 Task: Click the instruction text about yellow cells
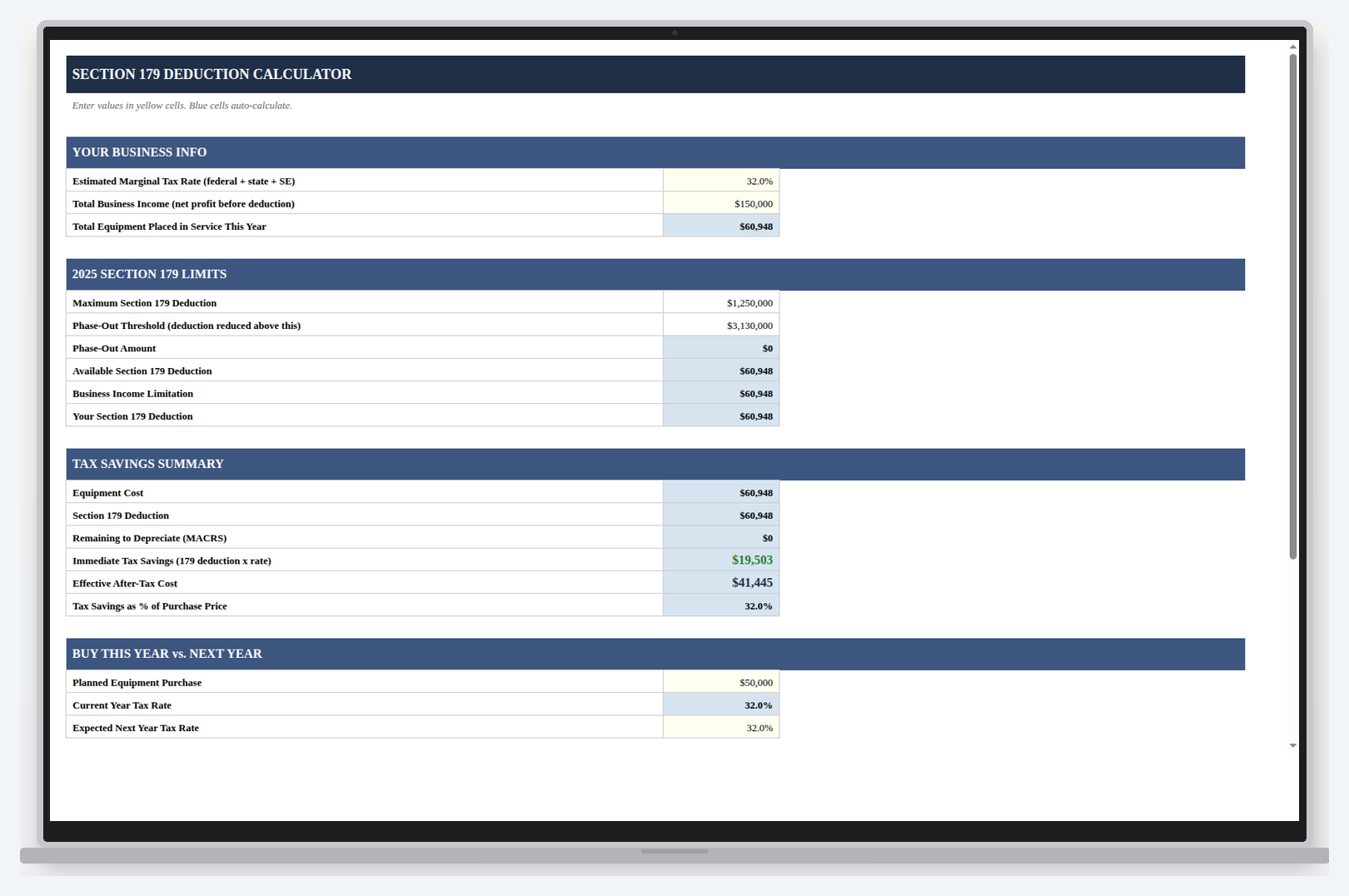182,106
